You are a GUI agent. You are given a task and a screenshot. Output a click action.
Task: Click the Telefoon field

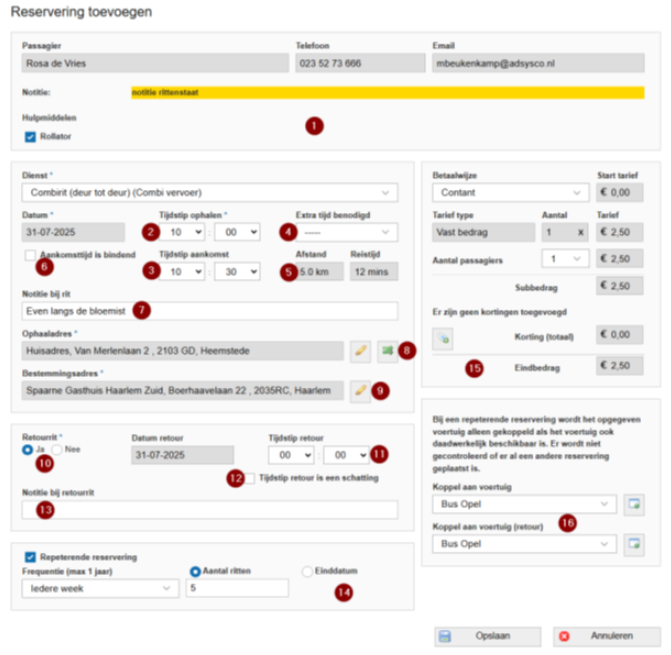pyautogui.click(x=360, y=63)
